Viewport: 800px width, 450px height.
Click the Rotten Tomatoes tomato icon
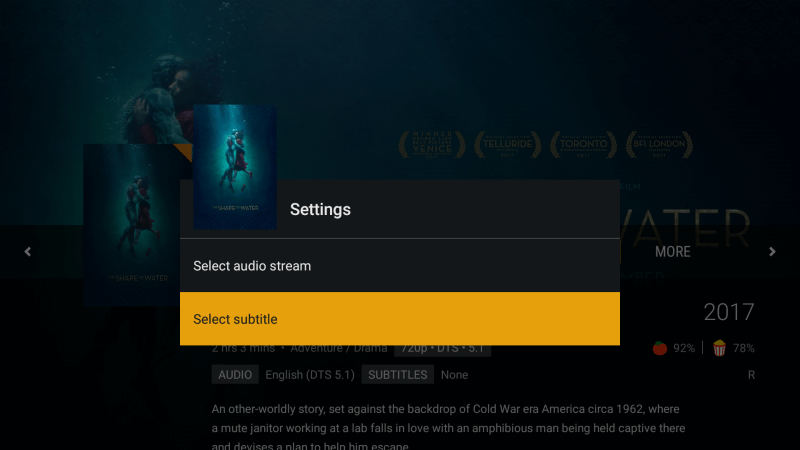point(660,348)
